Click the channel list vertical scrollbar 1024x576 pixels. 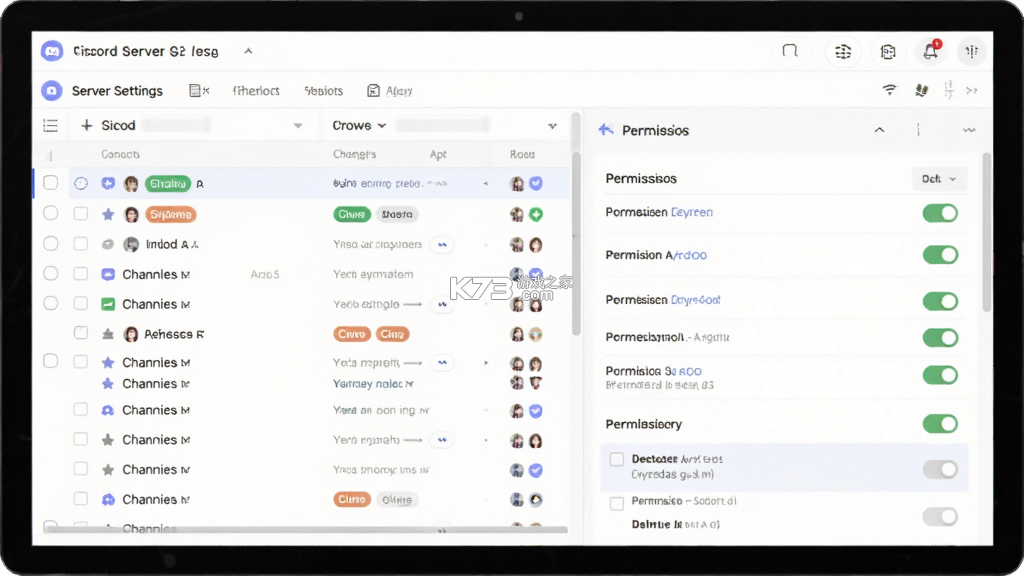point(576,244)
